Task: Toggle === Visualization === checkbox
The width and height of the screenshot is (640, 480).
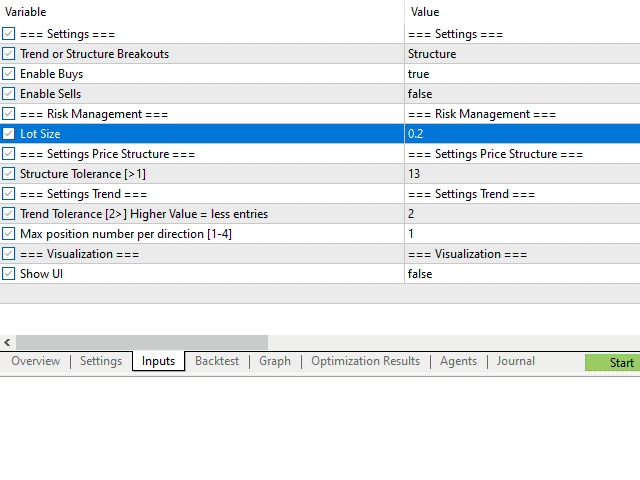Action: (x=9, y=253)
